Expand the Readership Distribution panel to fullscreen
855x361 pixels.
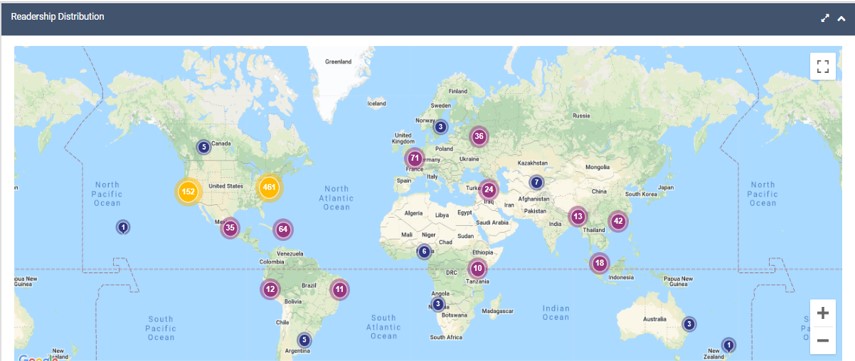click(x=825, y=18)
